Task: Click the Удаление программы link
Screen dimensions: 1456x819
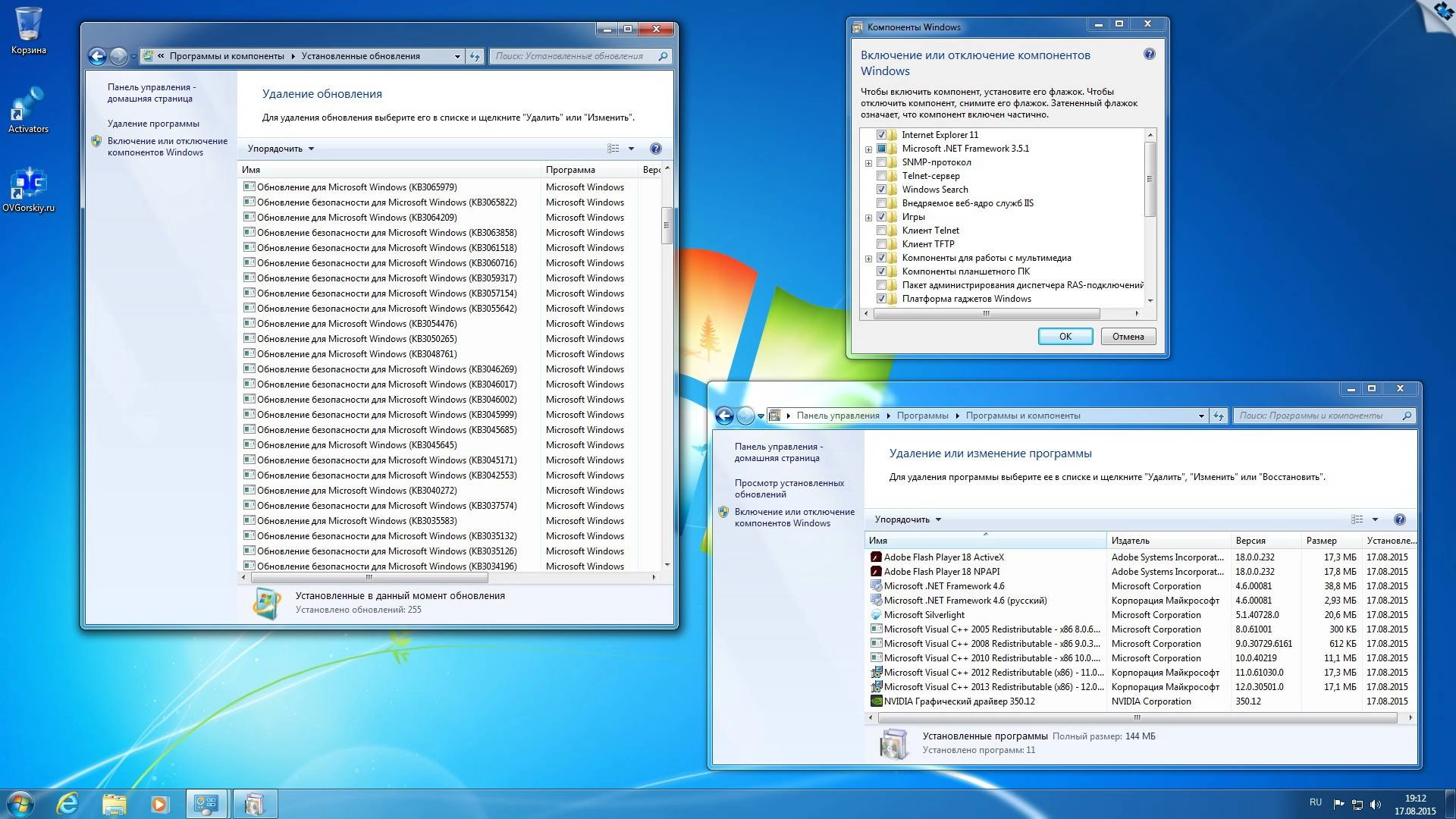Action: click(x=155, y=122)
